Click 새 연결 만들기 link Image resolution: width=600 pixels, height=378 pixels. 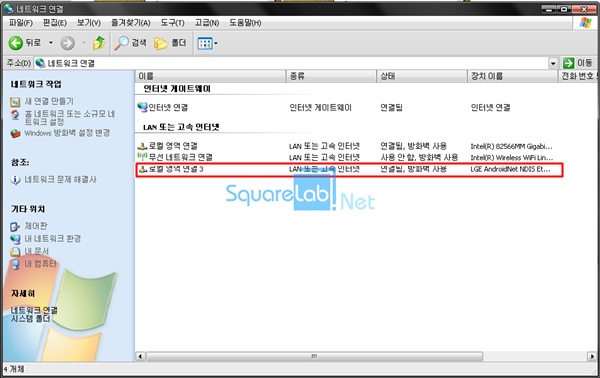tap(49, 101)
